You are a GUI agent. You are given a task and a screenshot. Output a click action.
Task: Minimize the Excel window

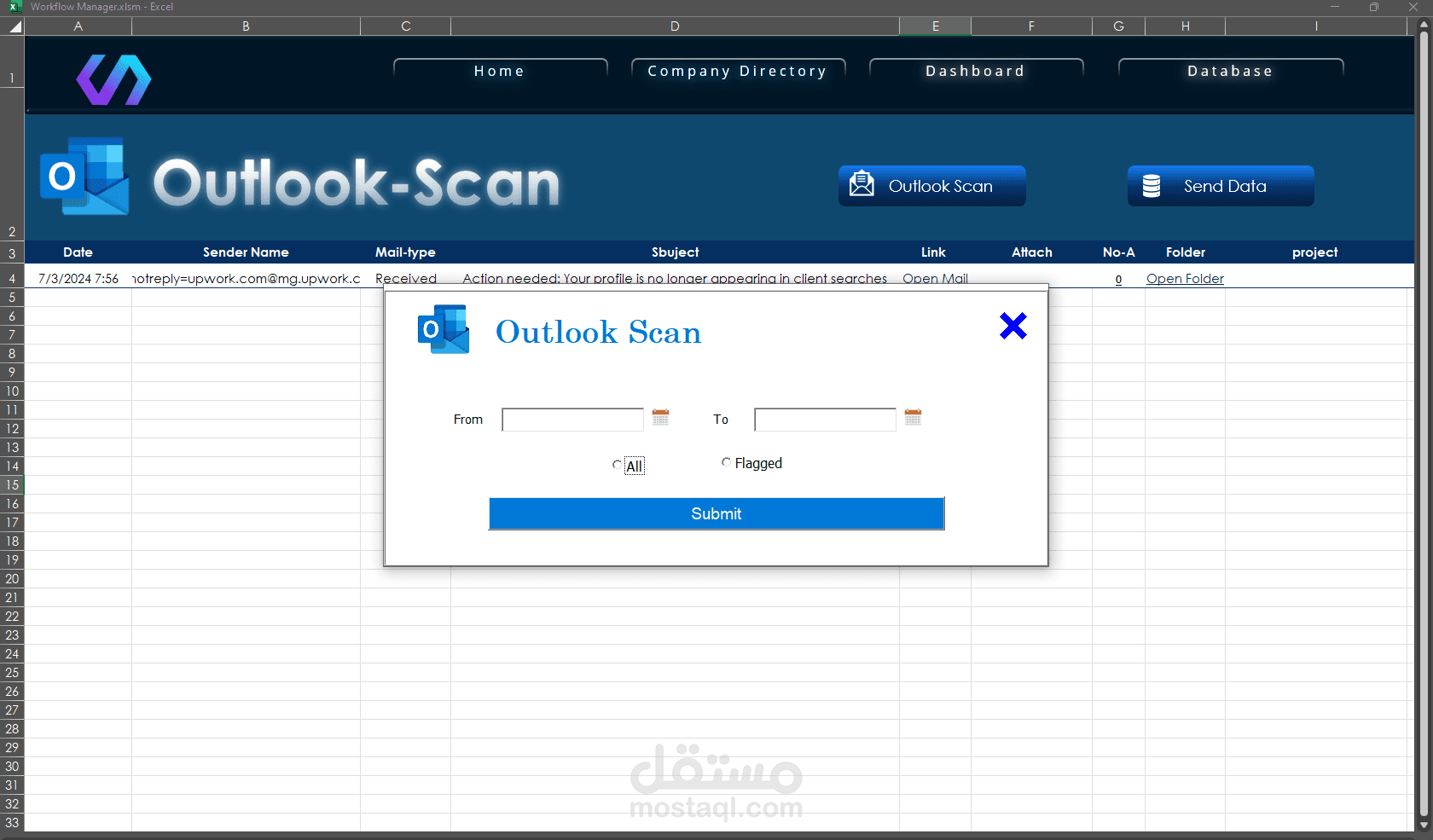(1335, 7)
